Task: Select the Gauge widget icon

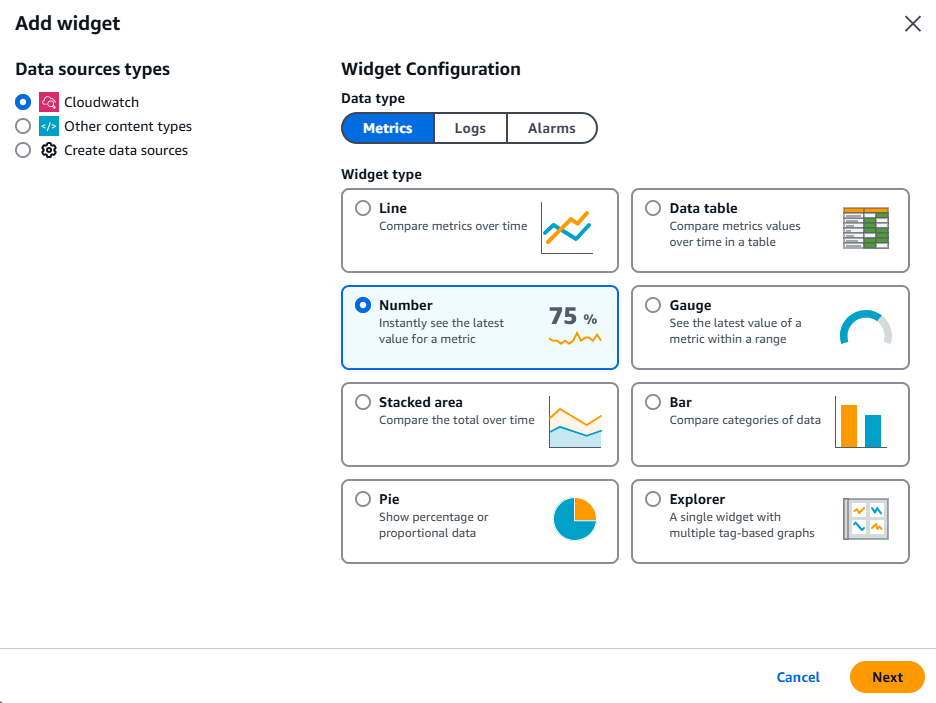Action: tap(866, 325)
